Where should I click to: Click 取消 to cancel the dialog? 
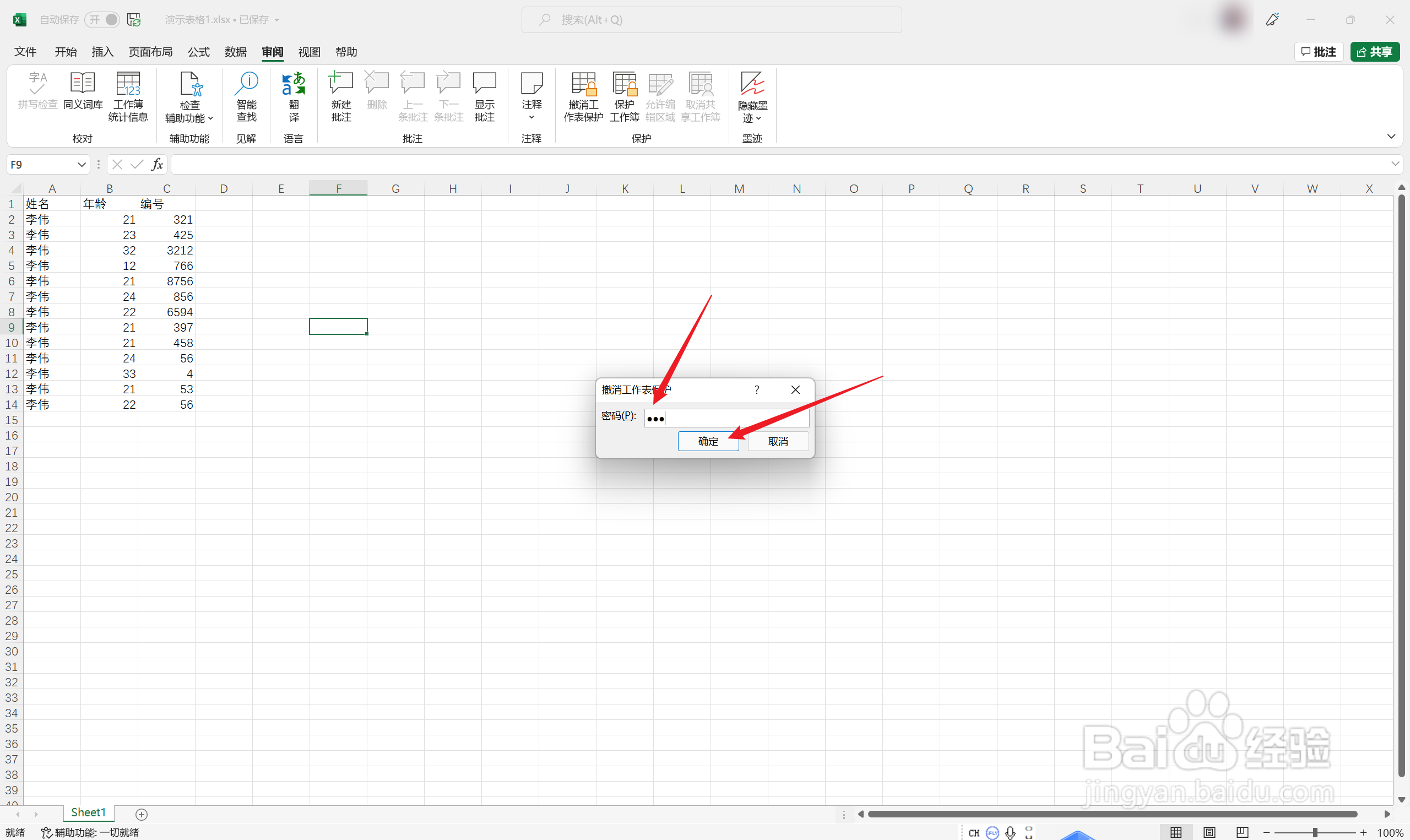pos(778,441)
